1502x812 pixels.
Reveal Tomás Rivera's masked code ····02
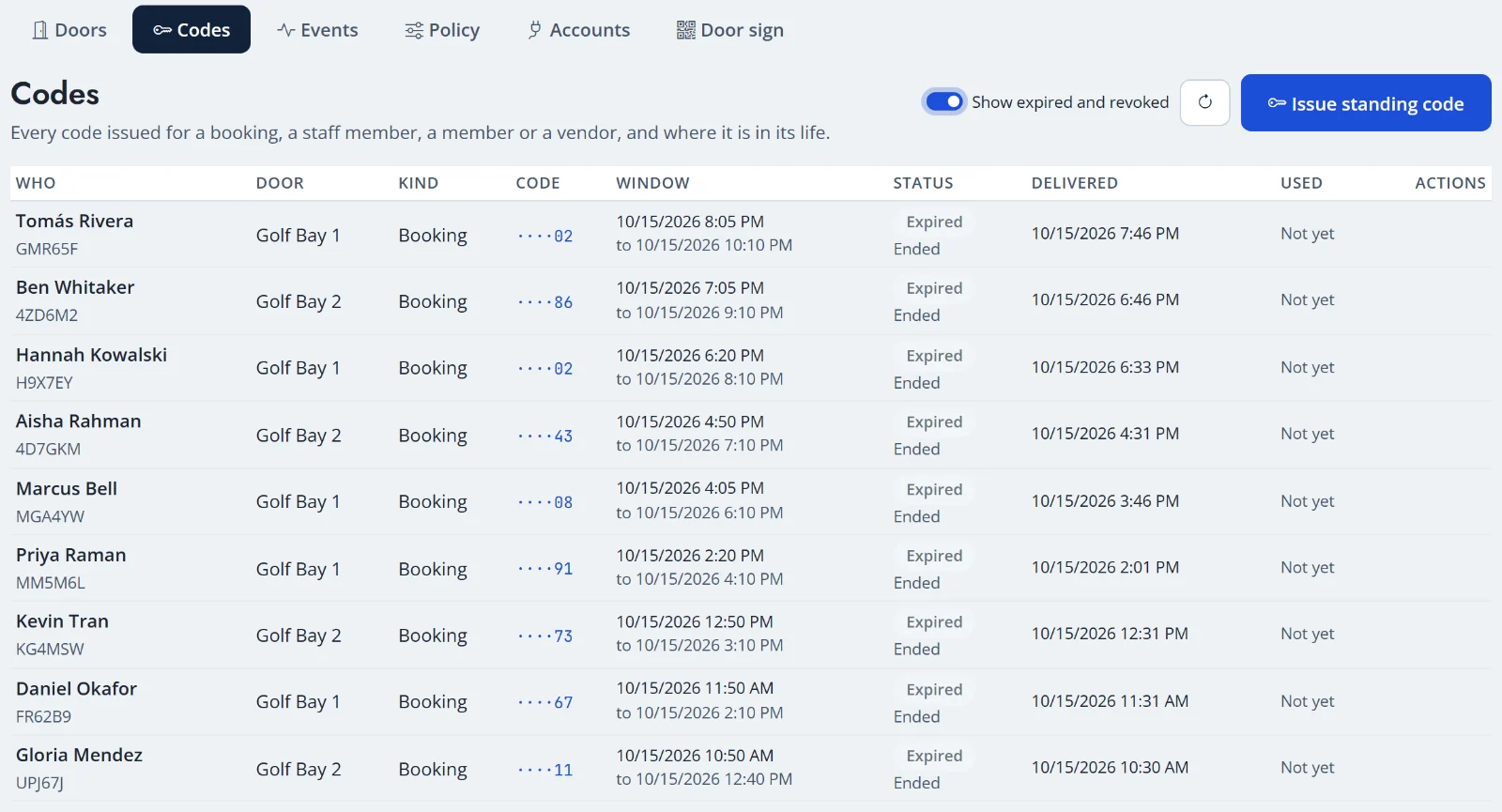[x=545, y=236]
